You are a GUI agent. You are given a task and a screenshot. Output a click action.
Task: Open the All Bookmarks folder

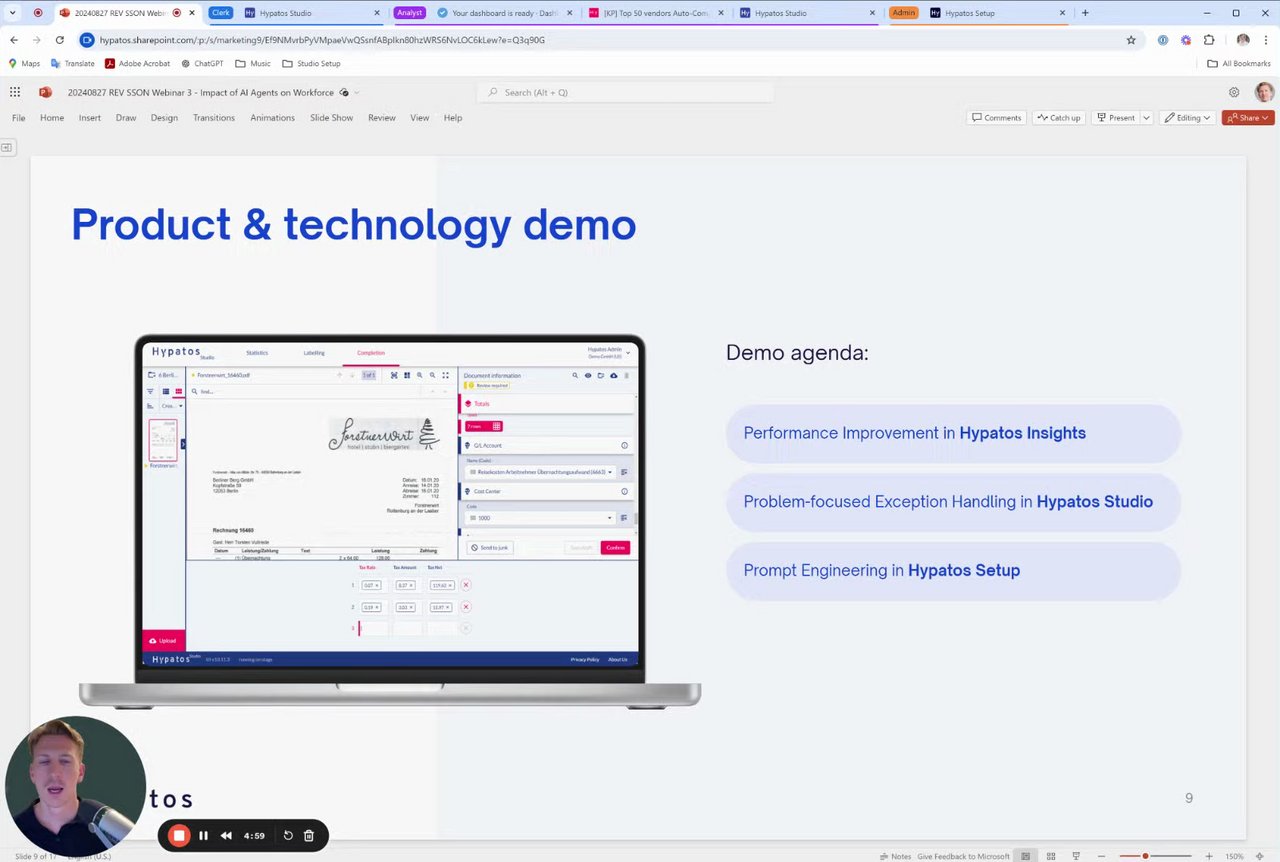click(x=1238, y=63)
